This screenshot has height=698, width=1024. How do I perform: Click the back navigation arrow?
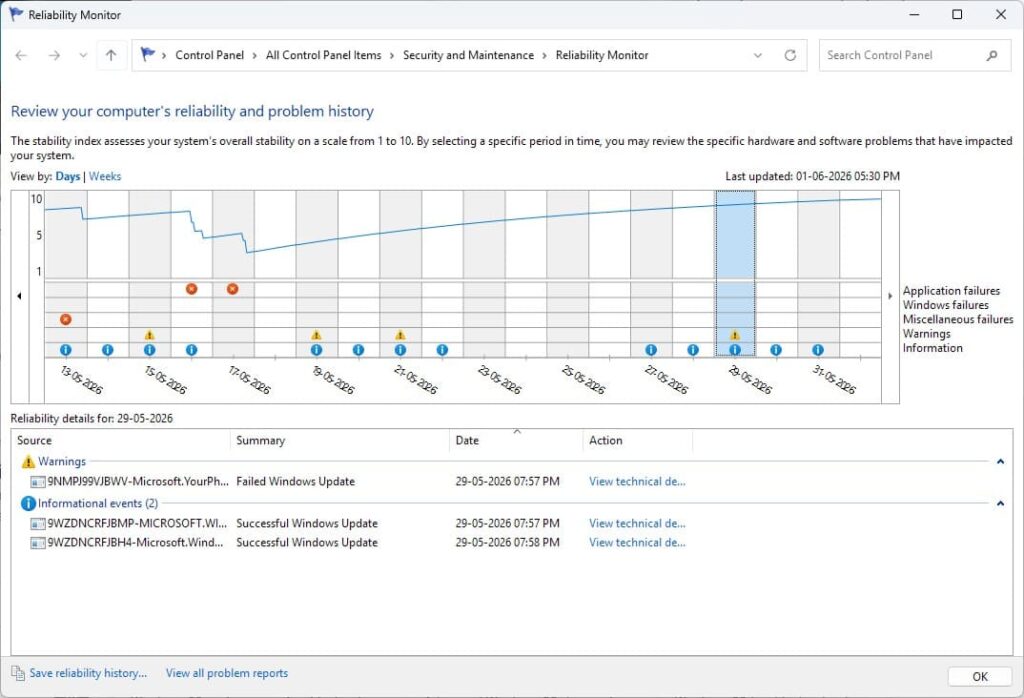click(x=21, y=56)
